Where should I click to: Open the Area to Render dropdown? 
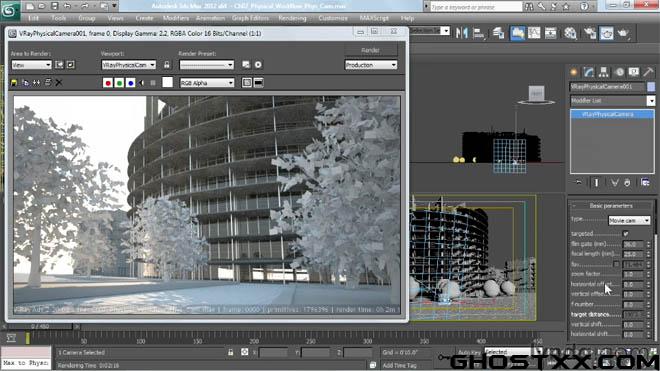pos(31,65)
